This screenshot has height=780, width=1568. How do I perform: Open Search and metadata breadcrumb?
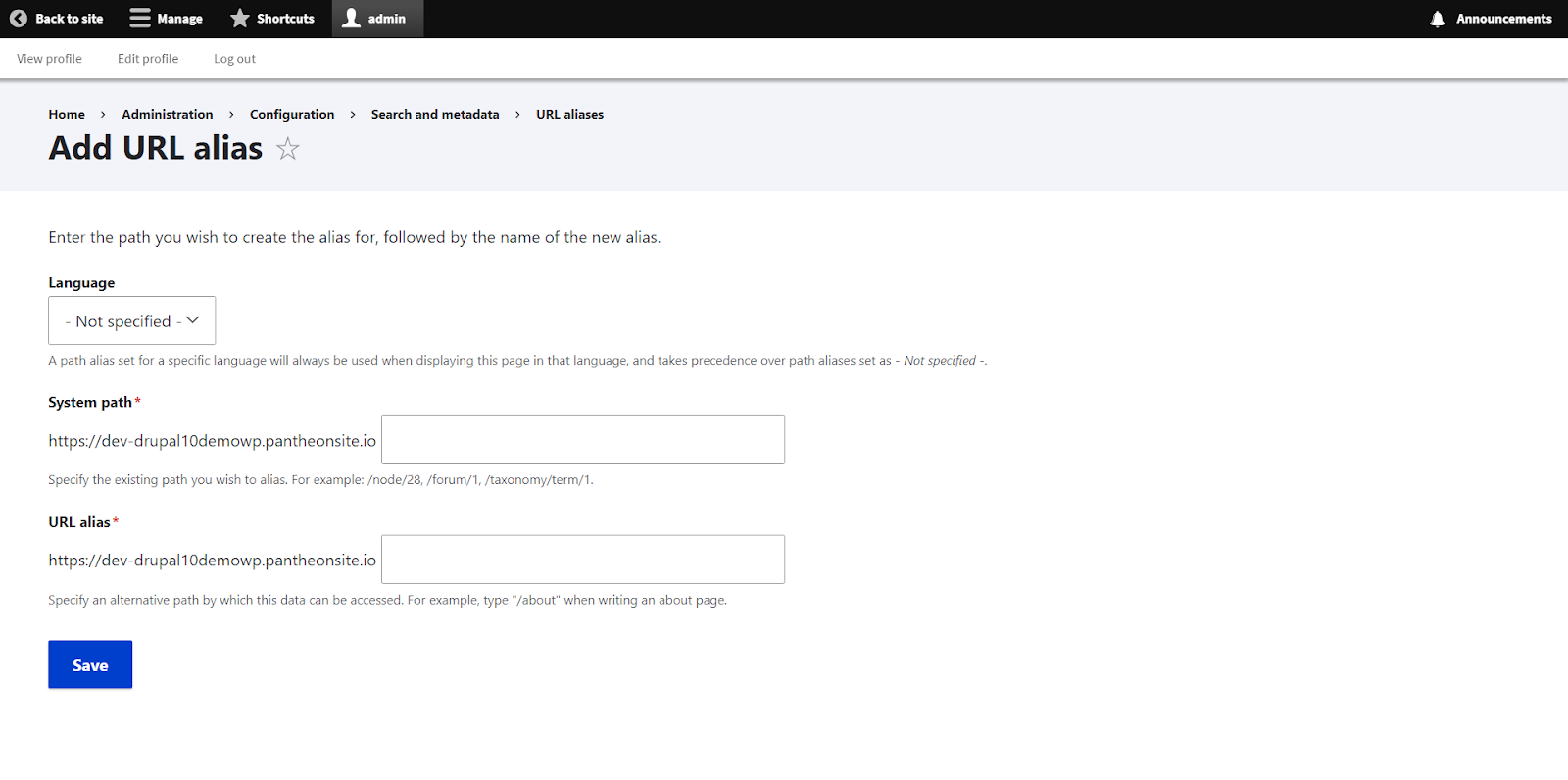coord(435,115)
